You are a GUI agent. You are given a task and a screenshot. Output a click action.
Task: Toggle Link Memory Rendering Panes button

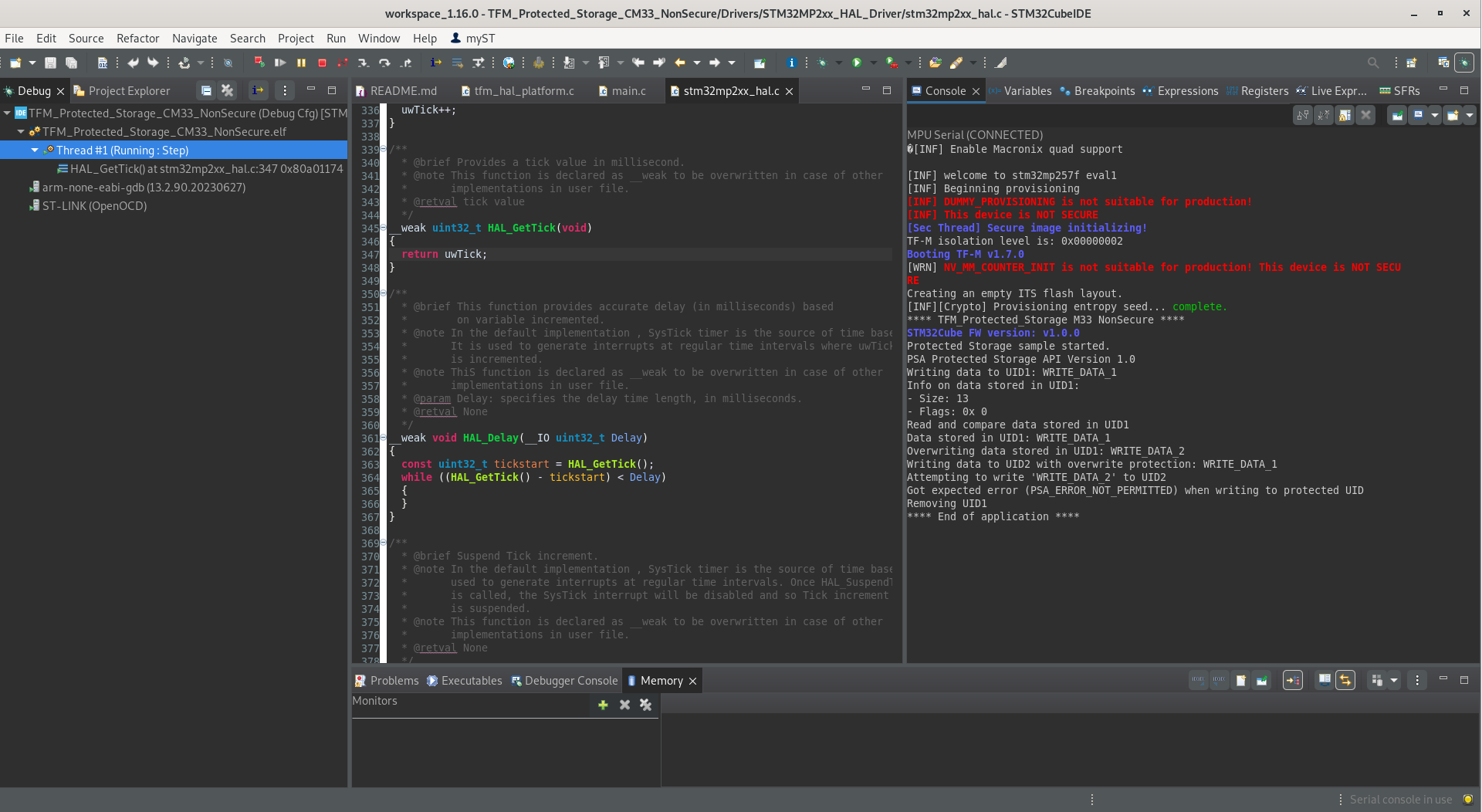[x=1345, y=680]
